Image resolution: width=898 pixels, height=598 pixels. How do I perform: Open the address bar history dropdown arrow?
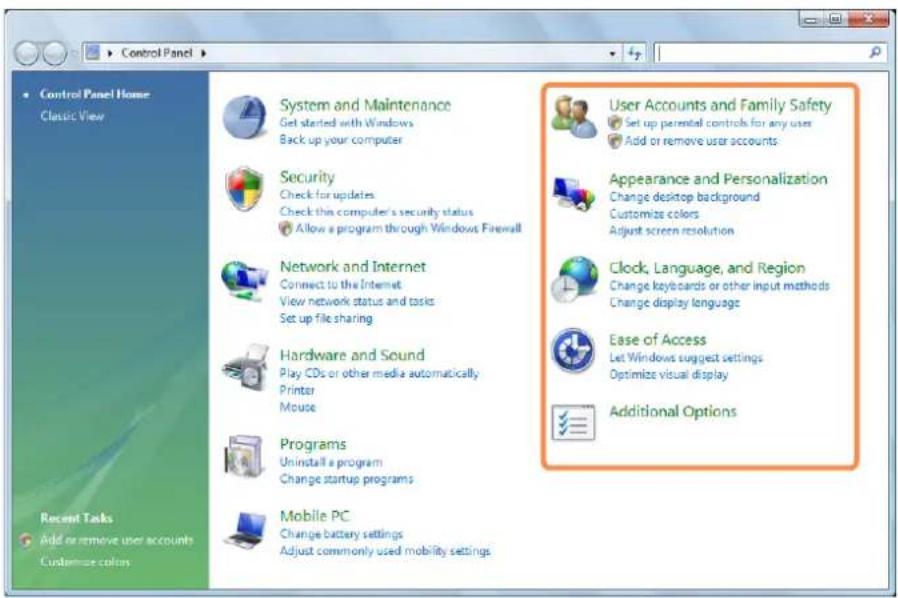612,53
